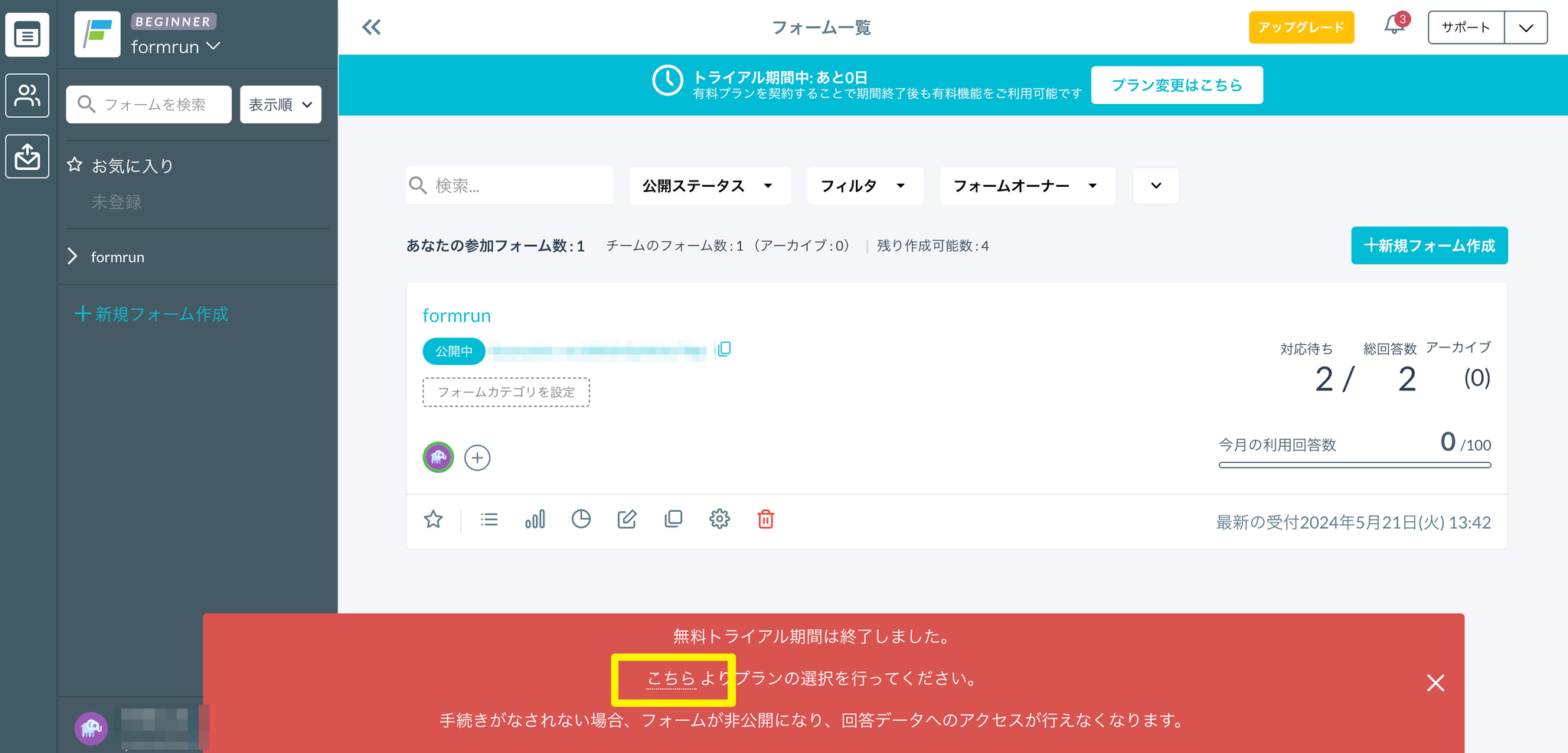Open the bar chart analytics icon
This screenshot has height=753, width=1568.
pos(535,520)
